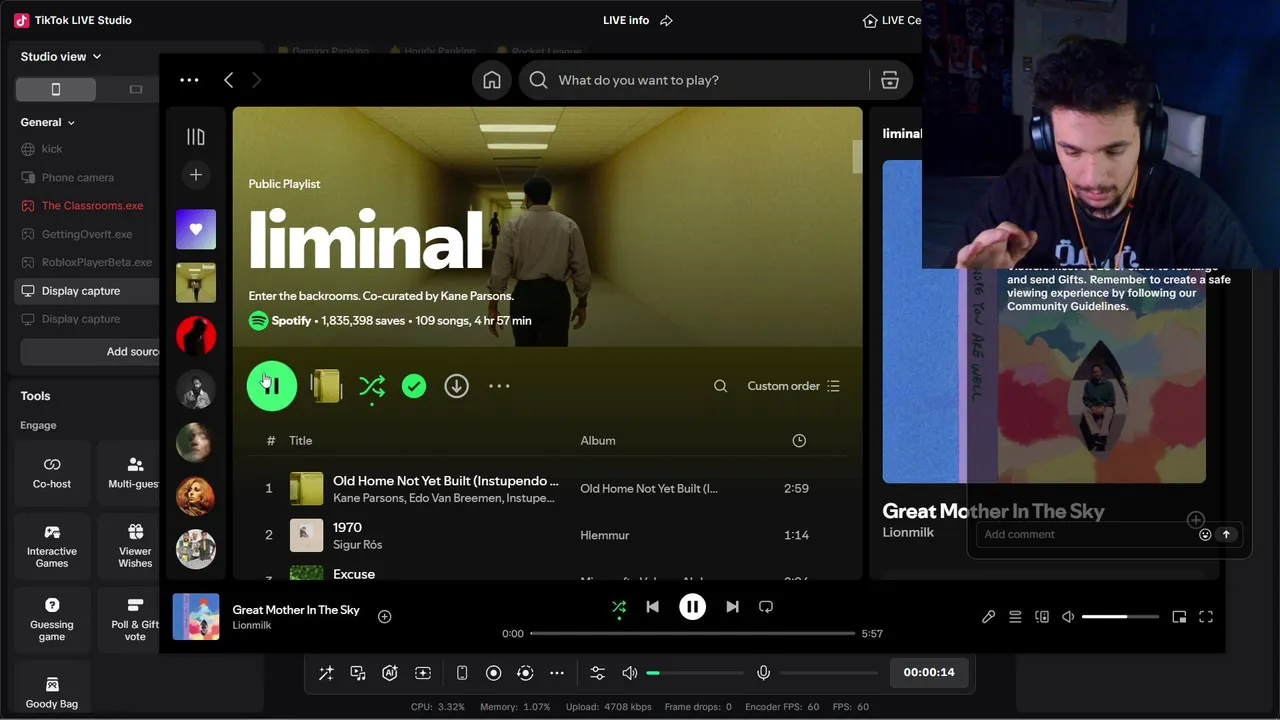Screen dimensions: 1280x720
Task: Toggle shuffle in the bottom player bar
Action: click(x=619, y=607)
